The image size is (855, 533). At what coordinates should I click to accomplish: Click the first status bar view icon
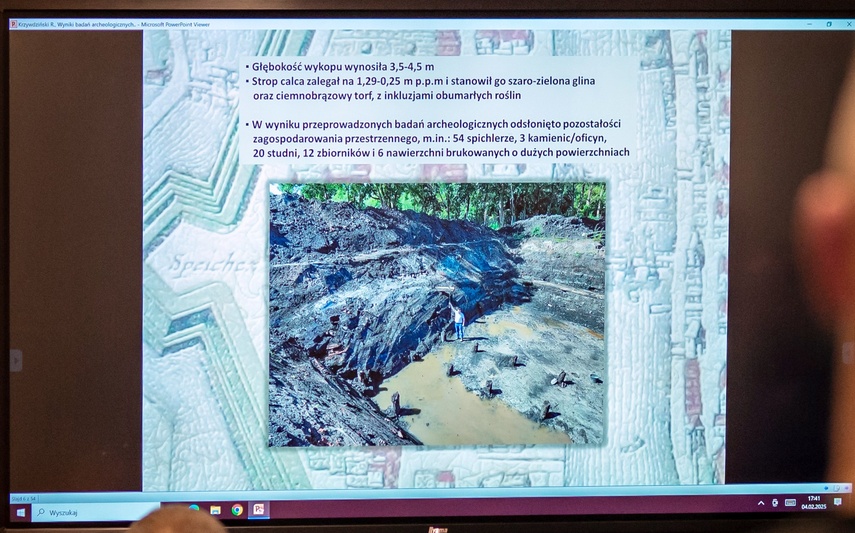[x=826, y=488]
